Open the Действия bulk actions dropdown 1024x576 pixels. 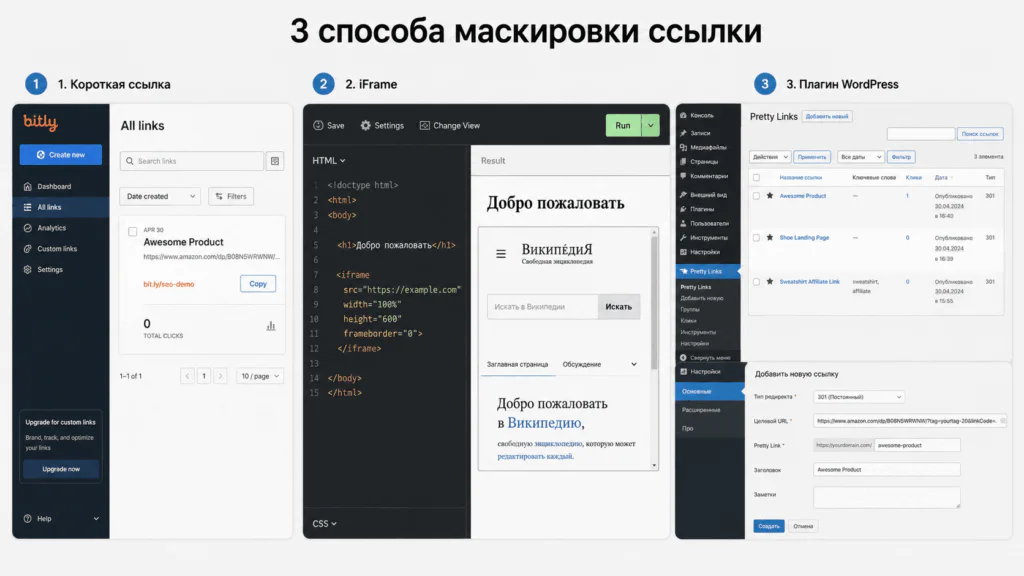click(x=770, y=157)
